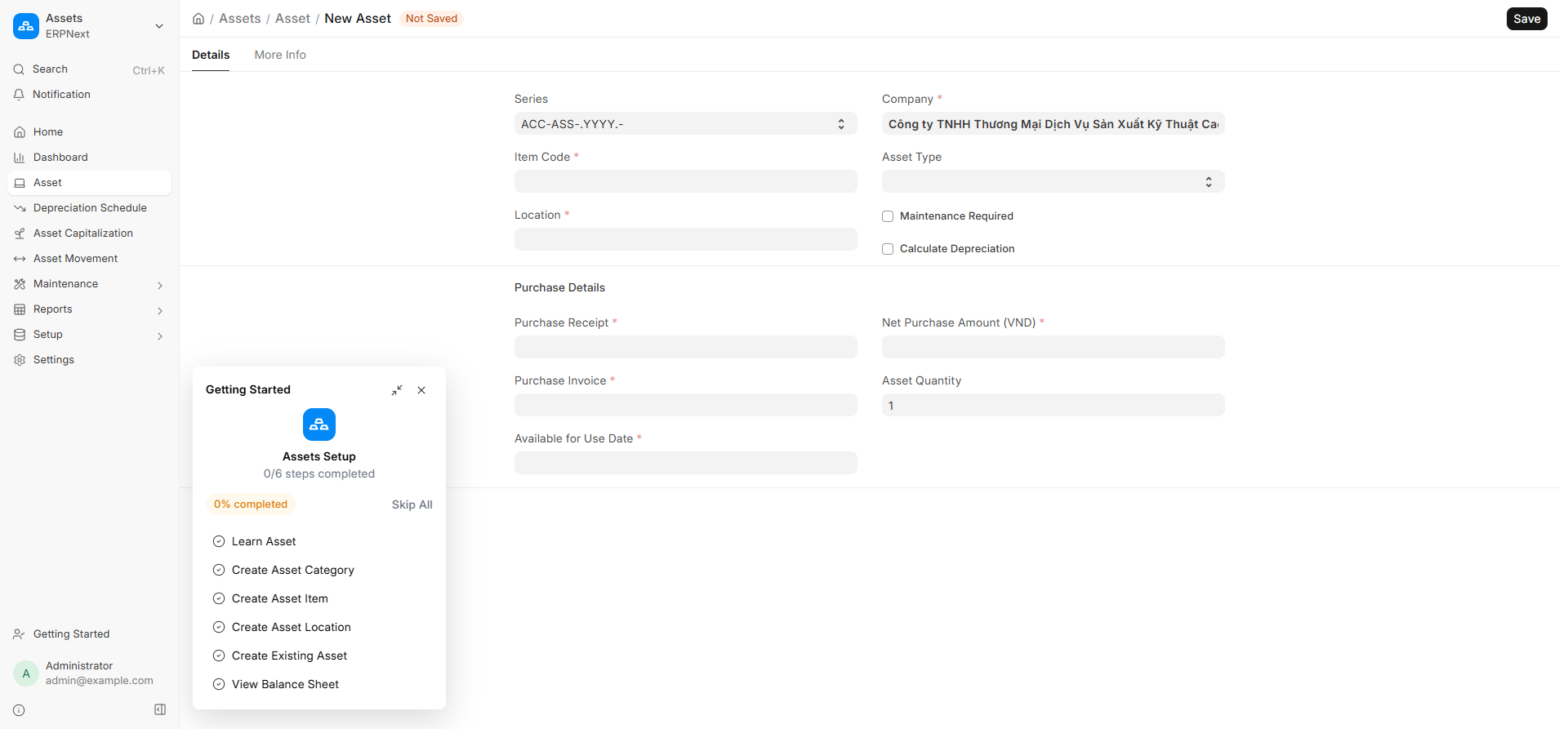Collapse the sidebar with the panel icon
The height and width of the screenshot is (729, 1568).
(160, 709)
